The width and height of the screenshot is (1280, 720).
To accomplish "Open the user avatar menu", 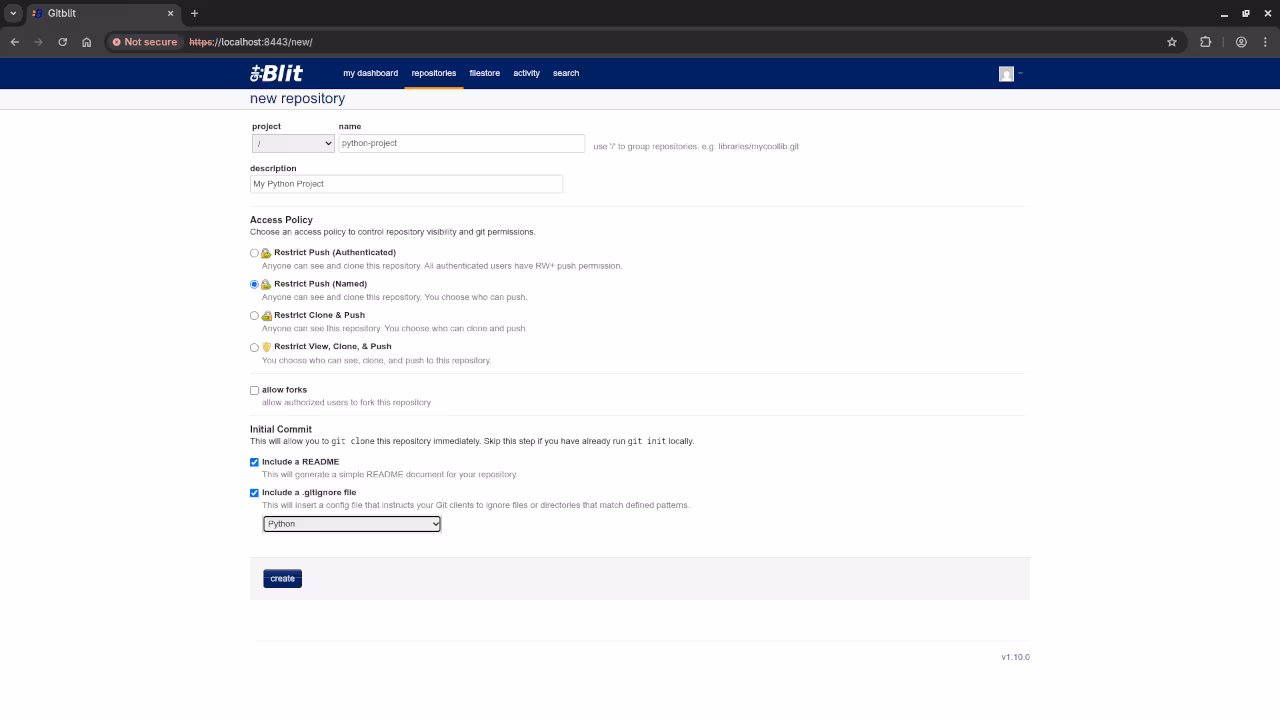I will point(1009,74).
